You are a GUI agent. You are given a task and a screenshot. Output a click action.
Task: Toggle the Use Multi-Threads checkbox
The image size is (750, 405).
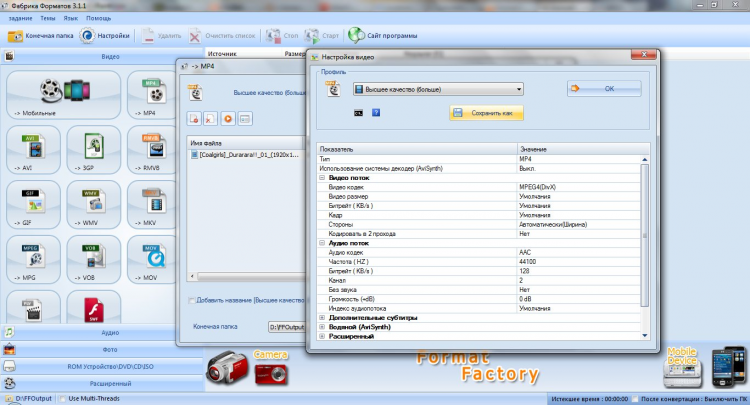(62, 399)
